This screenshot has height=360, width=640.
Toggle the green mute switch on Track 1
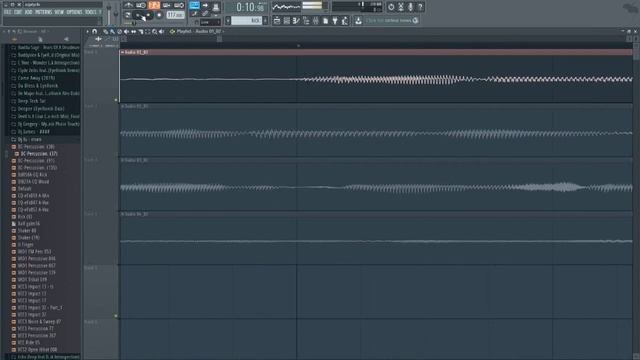(116, 100)
